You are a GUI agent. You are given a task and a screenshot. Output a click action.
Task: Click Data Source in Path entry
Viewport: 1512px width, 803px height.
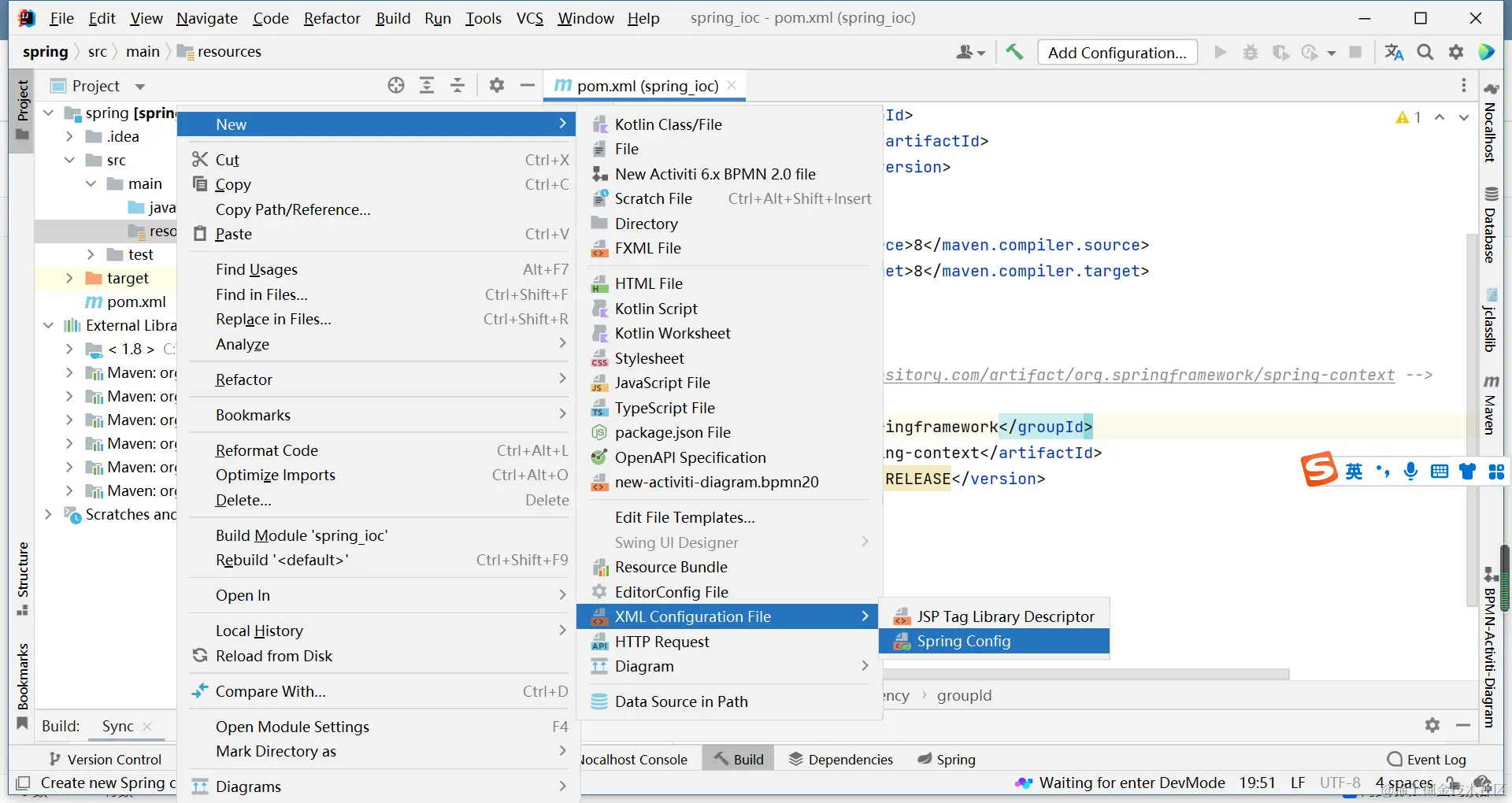[x=729, y=701]
